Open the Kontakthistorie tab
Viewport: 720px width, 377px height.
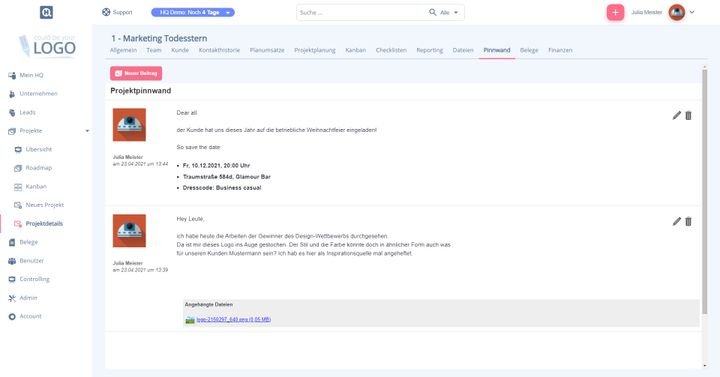pyautogui.click(x=219, y=50)
